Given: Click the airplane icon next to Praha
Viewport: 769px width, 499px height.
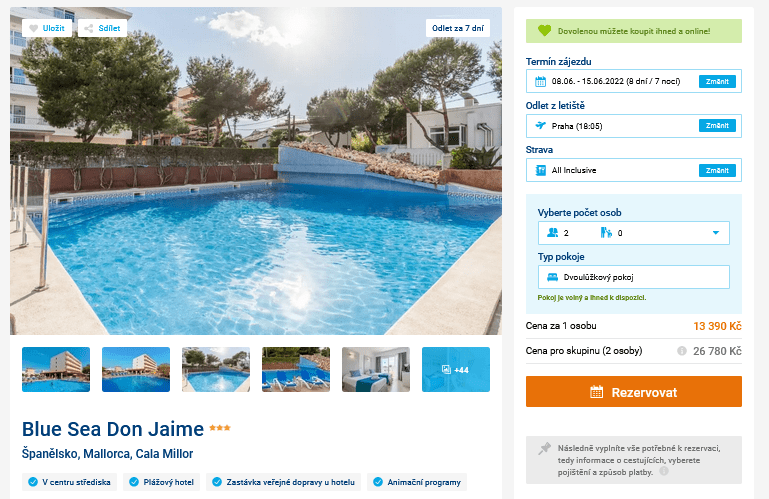Looking at the screenshot, I should pyautogui.click(x=540, y=126).
